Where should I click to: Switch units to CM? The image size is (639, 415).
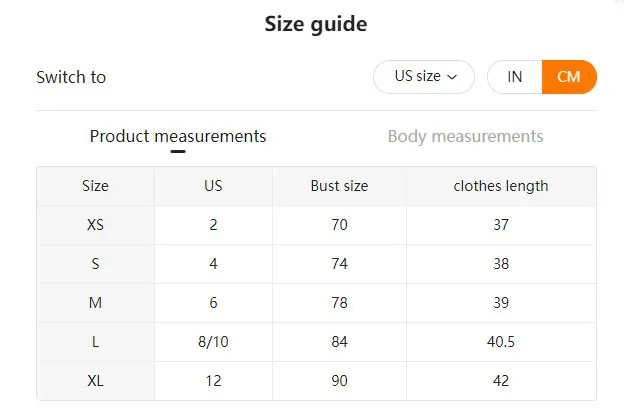568,77
